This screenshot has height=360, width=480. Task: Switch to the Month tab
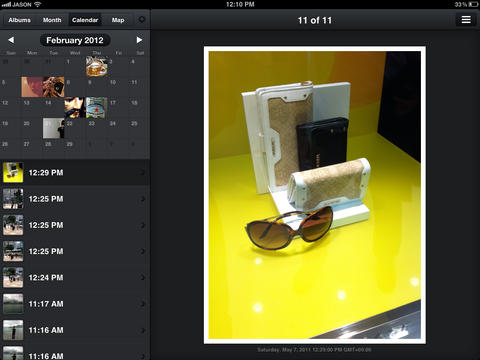coord(52,20)
